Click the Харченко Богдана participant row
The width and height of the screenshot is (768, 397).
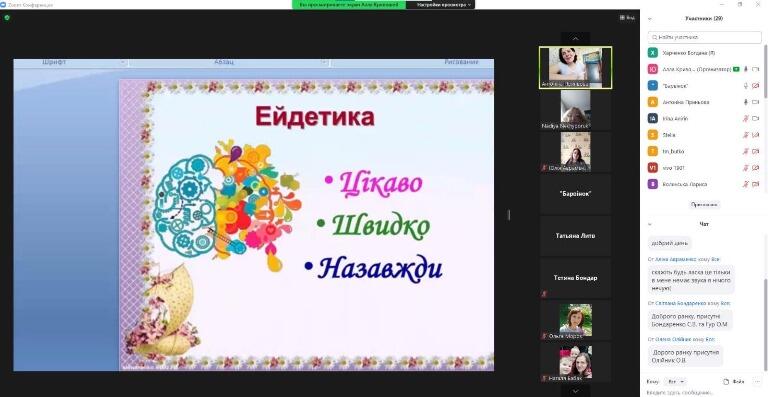point(704,53)
